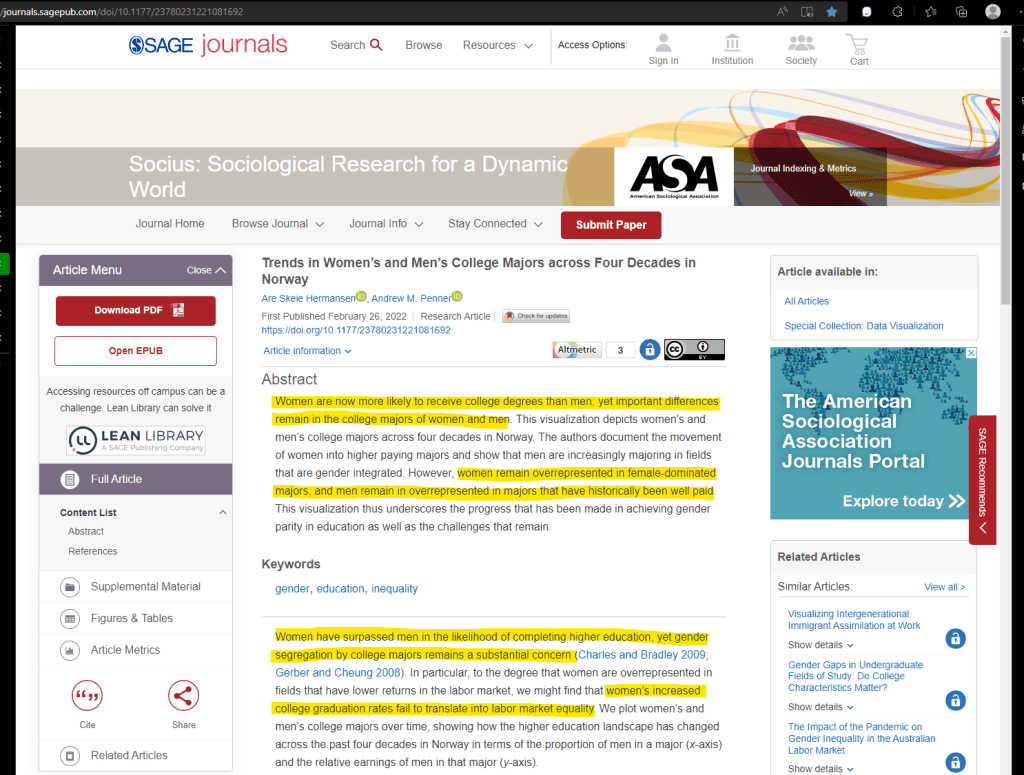The image size is (1024, 775).
Task: Click the Download PDF button
Action: [x=135, y=310]
